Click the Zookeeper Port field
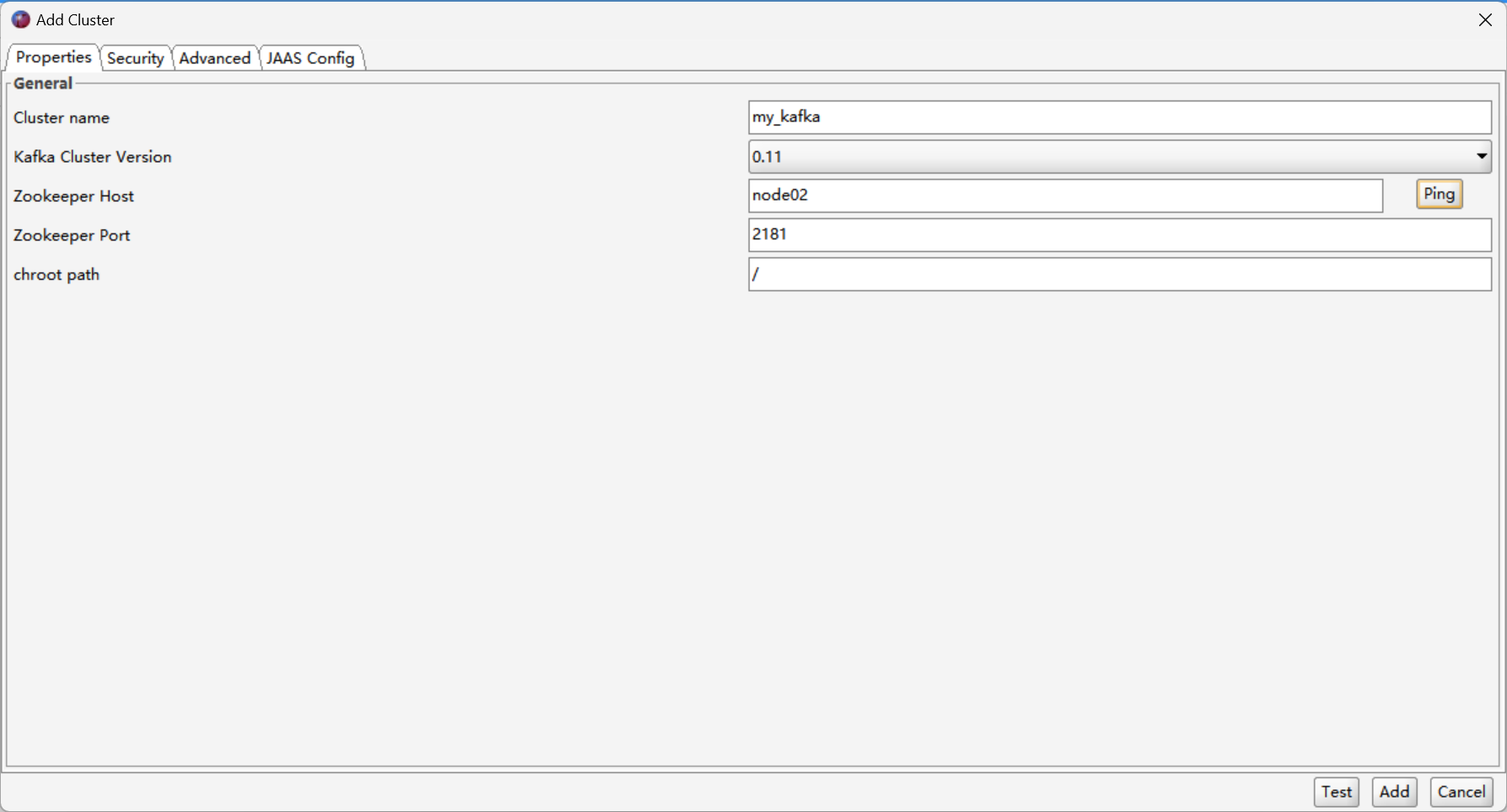Viewport: 1507px width, 812px height. coord(1120,235)
